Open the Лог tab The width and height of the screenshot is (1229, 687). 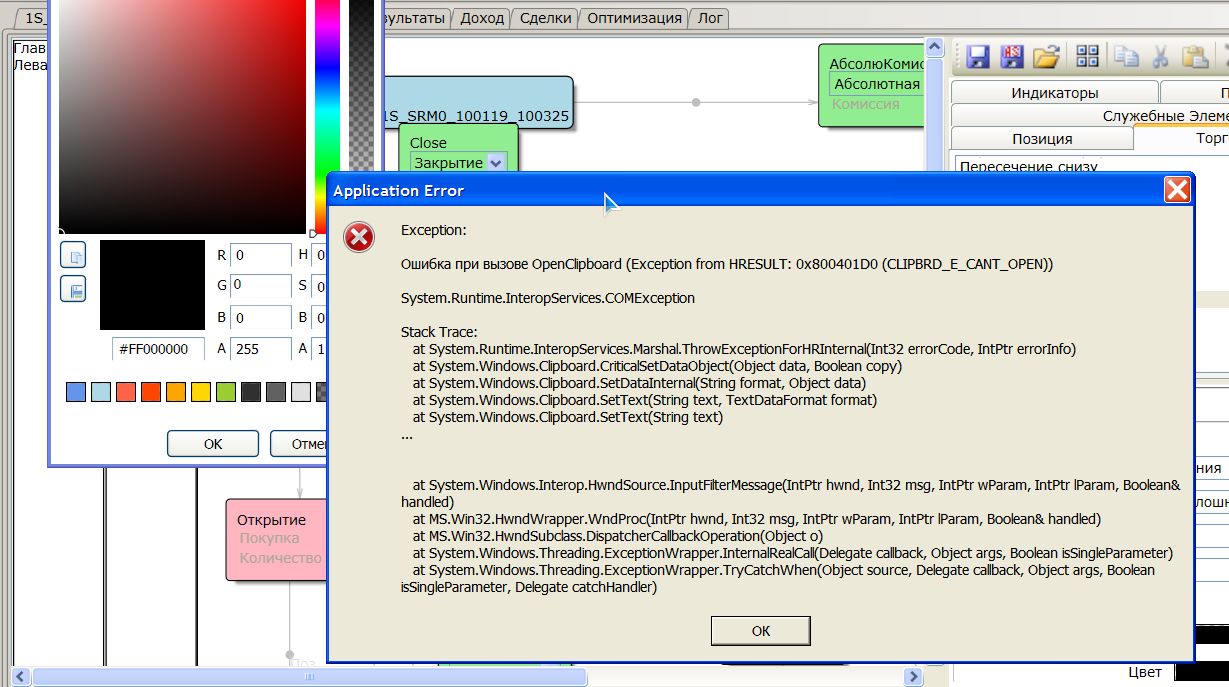(x=710, y=18)
